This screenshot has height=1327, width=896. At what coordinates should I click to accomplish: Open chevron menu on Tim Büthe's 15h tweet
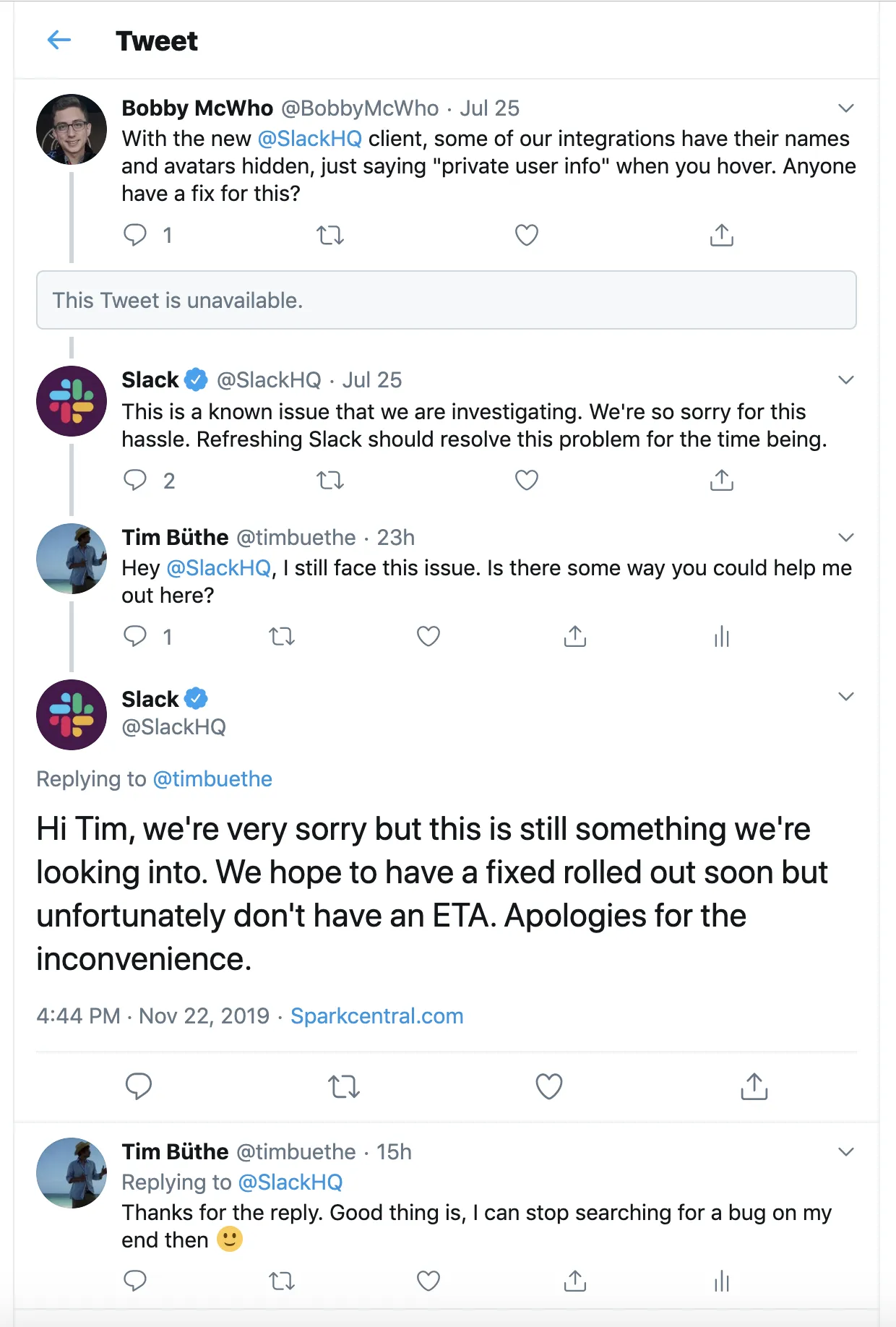point(845,1151)
